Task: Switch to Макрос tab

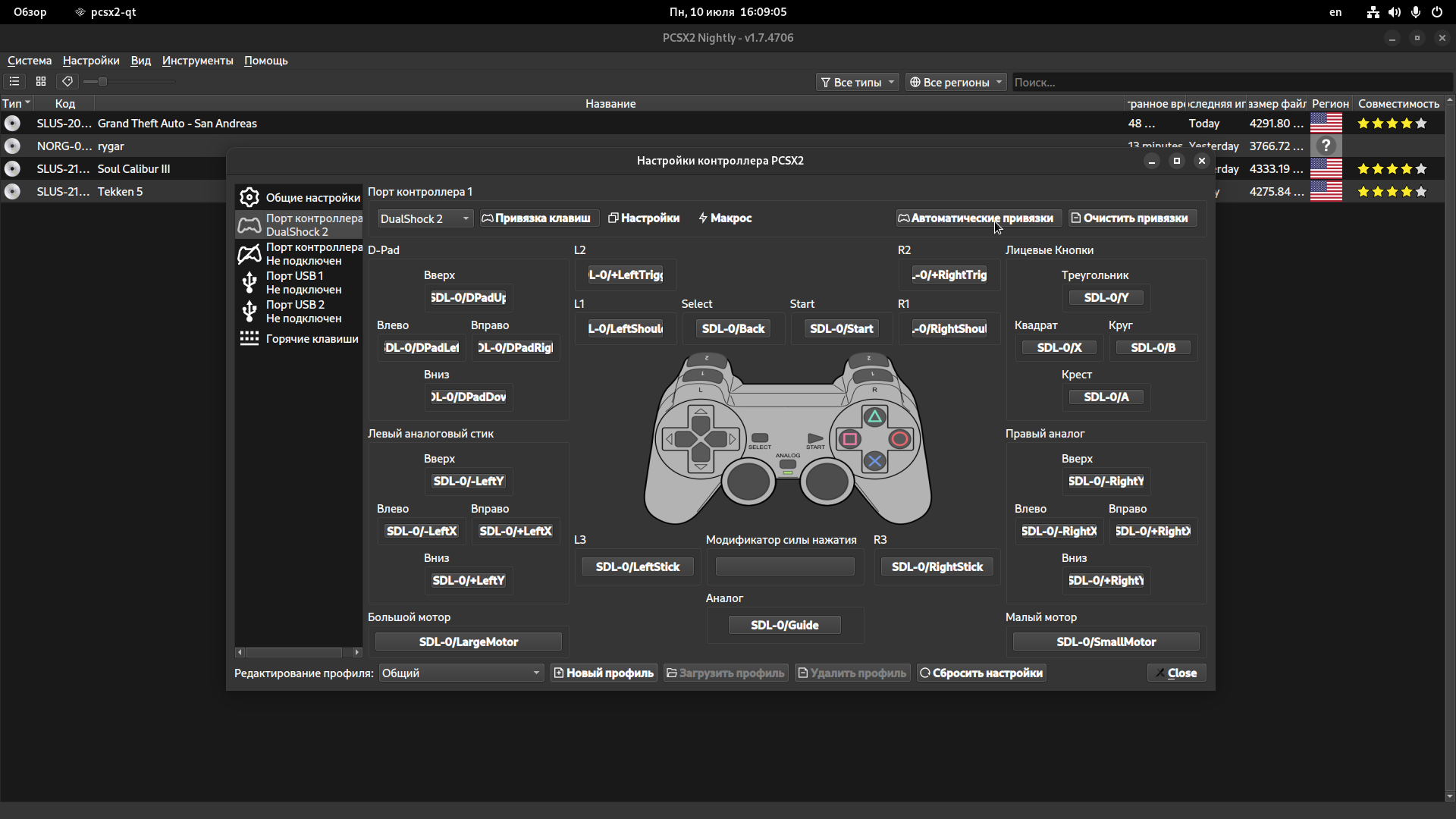Action: tap(725, 218)
